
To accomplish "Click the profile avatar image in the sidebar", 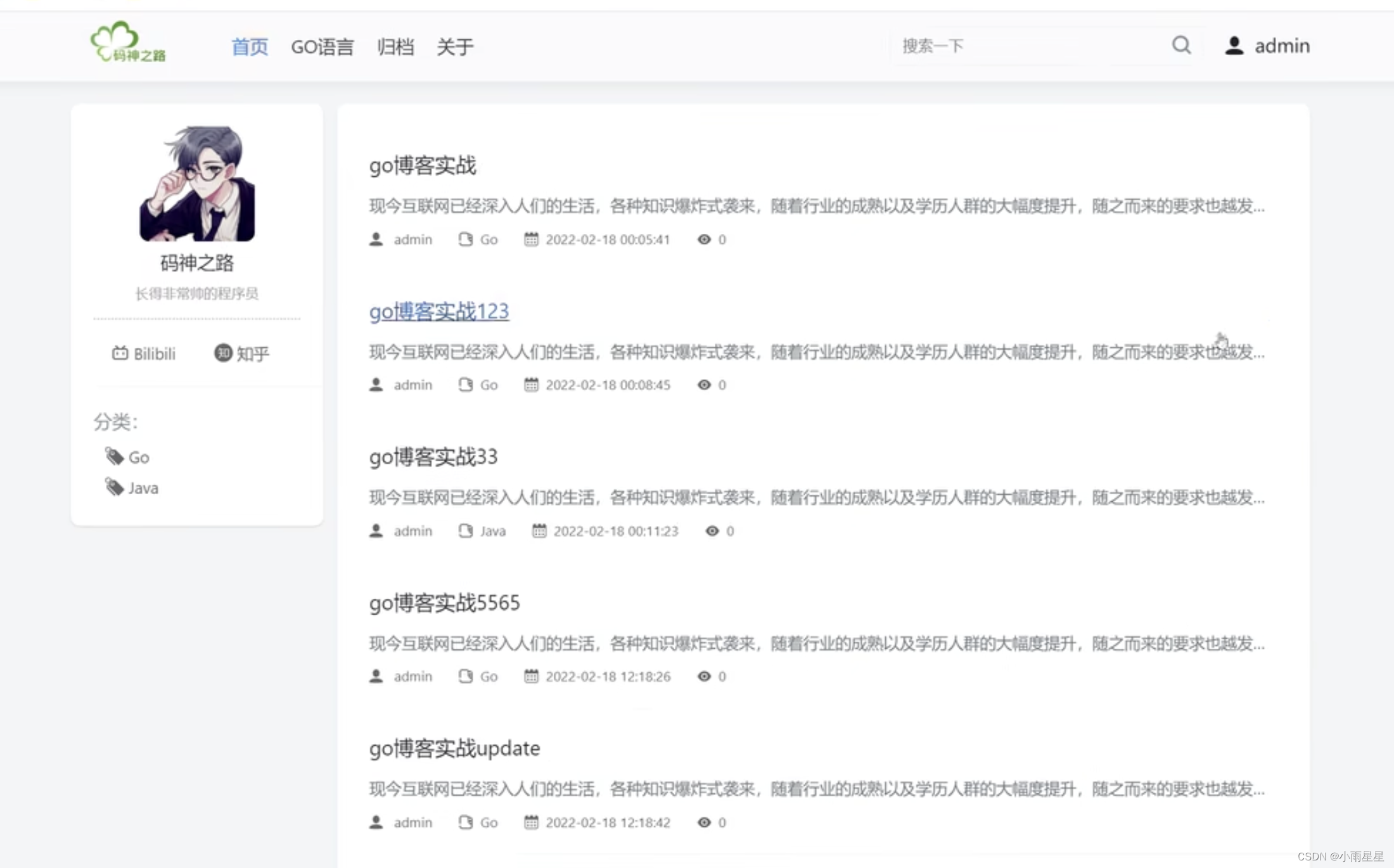I will pos(197,184).
